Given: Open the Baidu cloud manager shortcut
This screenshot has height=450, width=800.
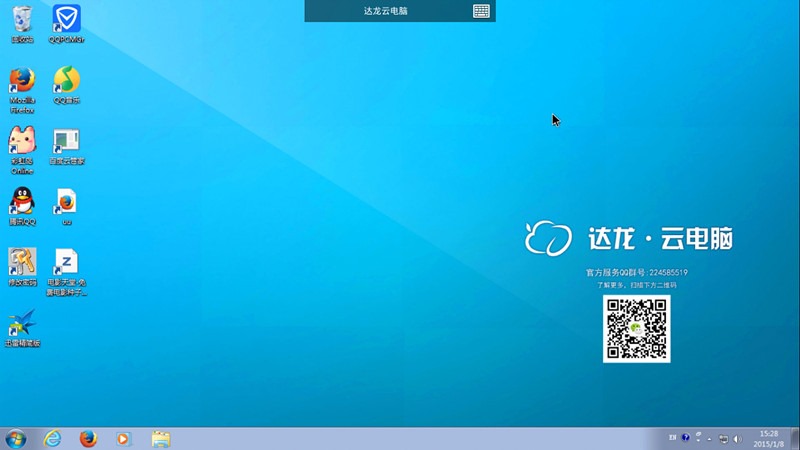Looking at the screenshot, I should pos(66,146).
